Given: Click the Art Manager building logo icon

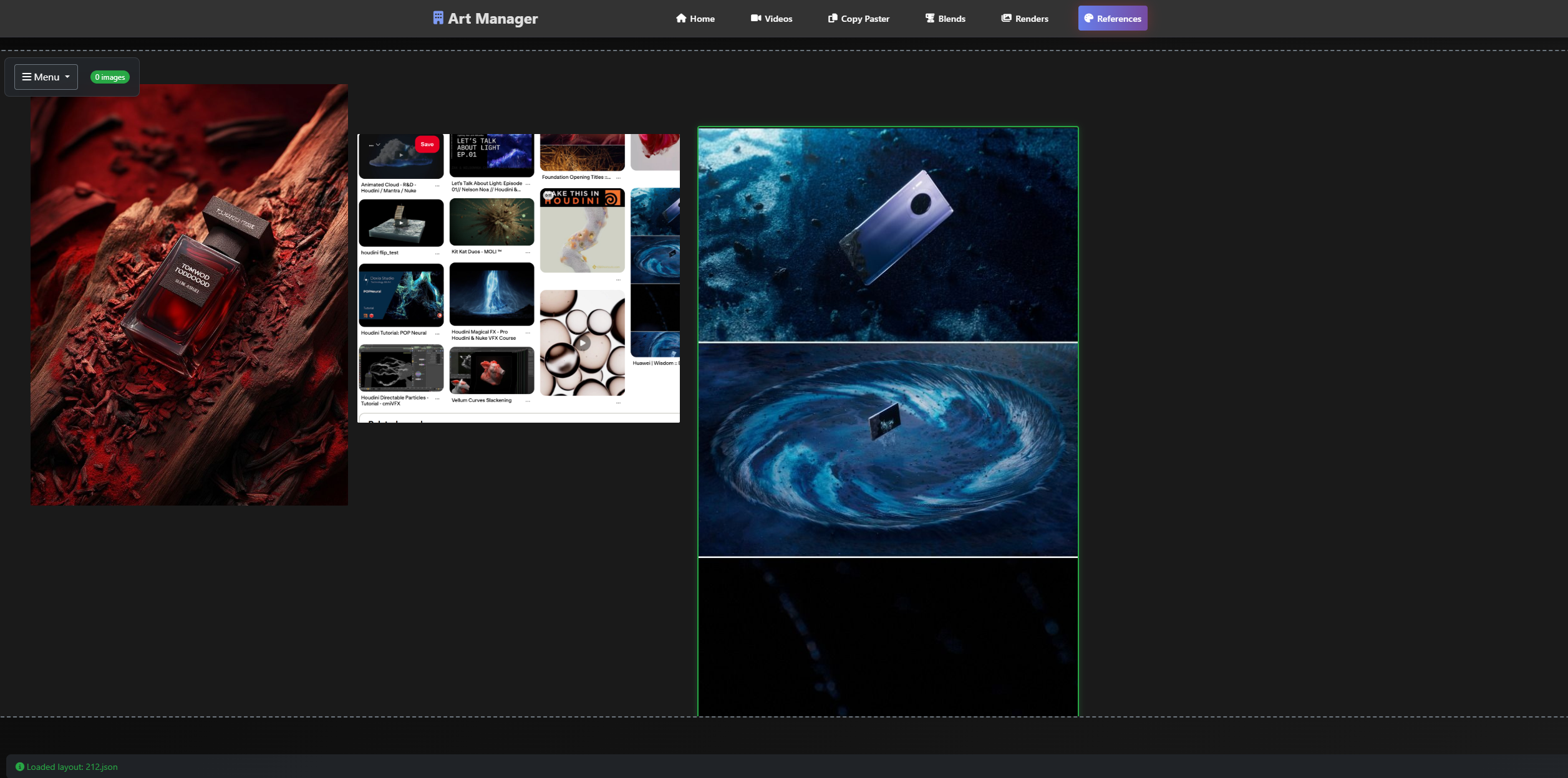Looking at the screenshot, I should coord(438,18).
